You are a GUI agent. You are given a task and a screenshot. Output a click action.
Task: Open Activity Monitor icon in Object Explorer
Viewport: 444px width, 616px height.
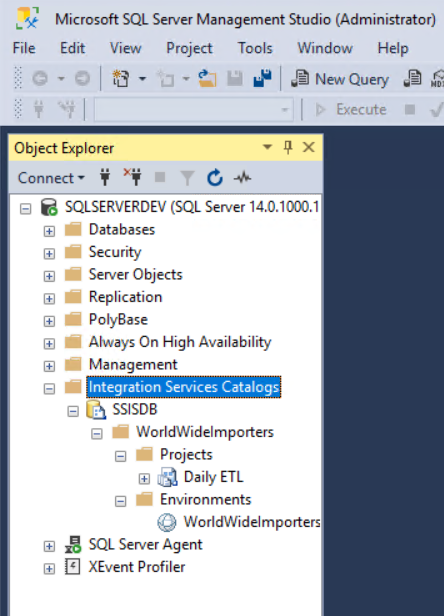pyautogui.click(x=242, y=178)
